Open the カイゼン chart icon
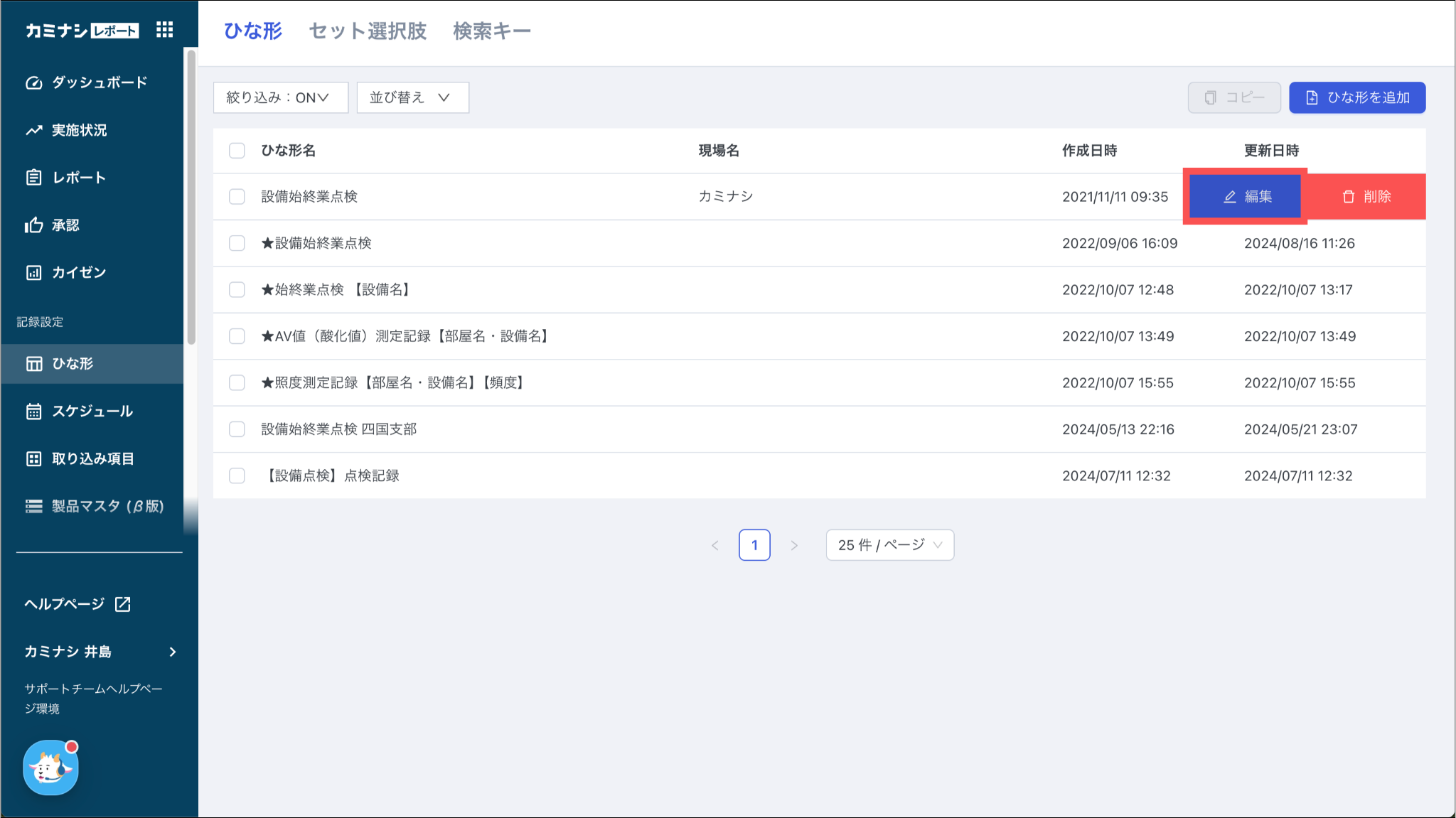1456x818 pixels. pos(33,273)
